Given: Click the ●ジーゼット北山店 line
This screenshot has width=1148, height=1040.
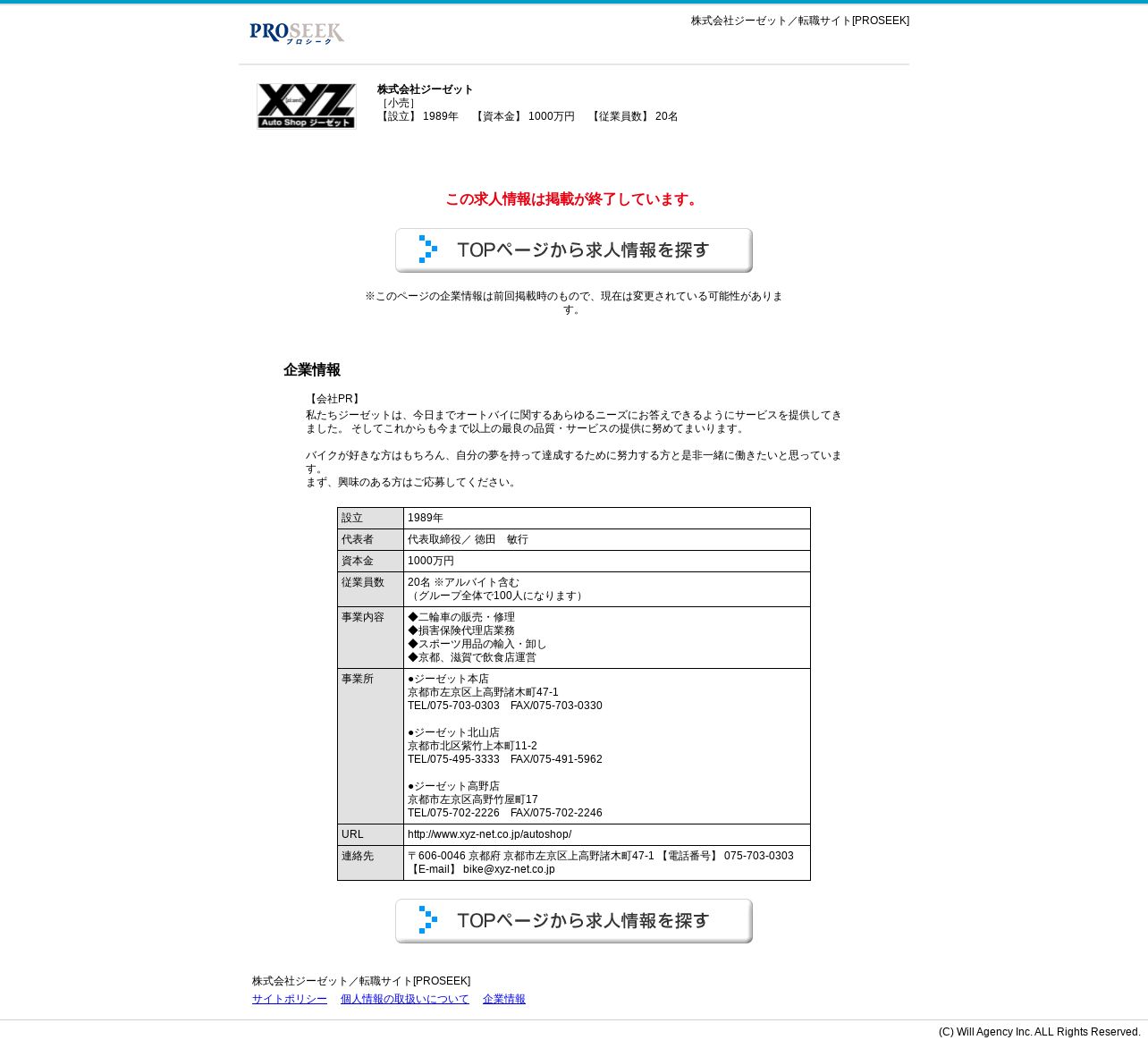Looking at the screenshot, I should [453, 732].
